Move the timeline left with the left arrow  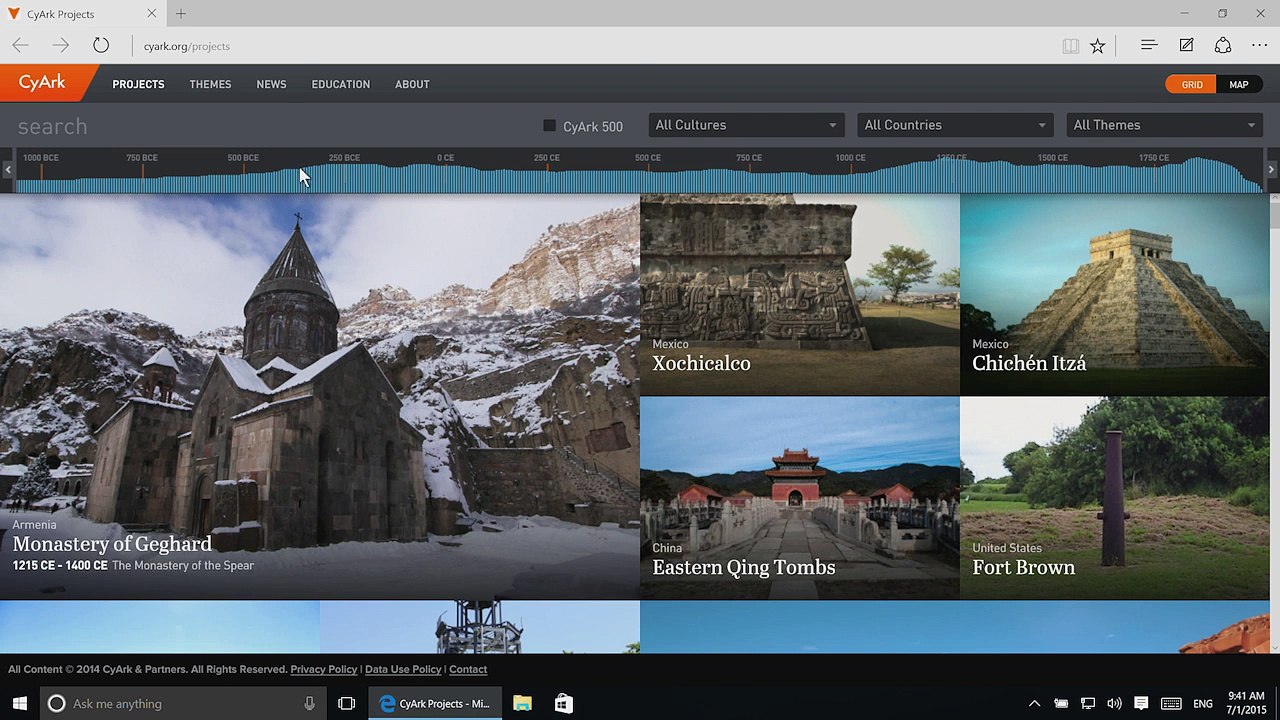pyautogui.click(x=8, y=170)
